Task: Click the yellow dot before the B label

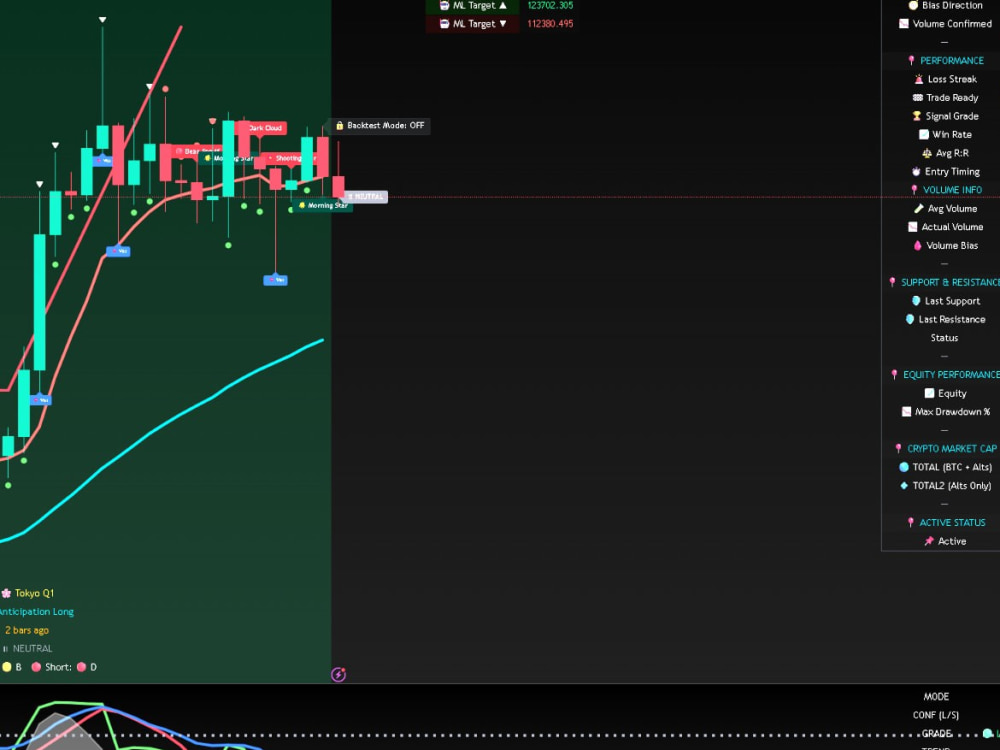Action: [x=7, y=667]
